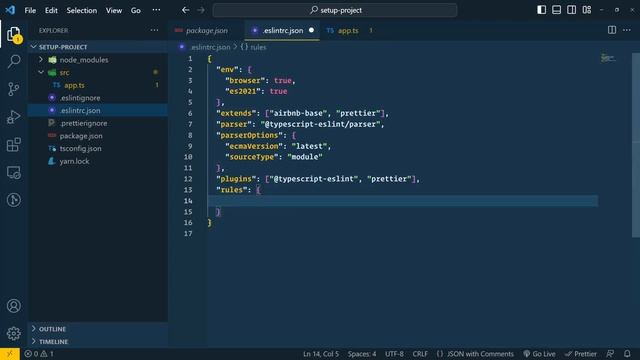Click line number 6 in the gutter

click(x=190, y=113)
